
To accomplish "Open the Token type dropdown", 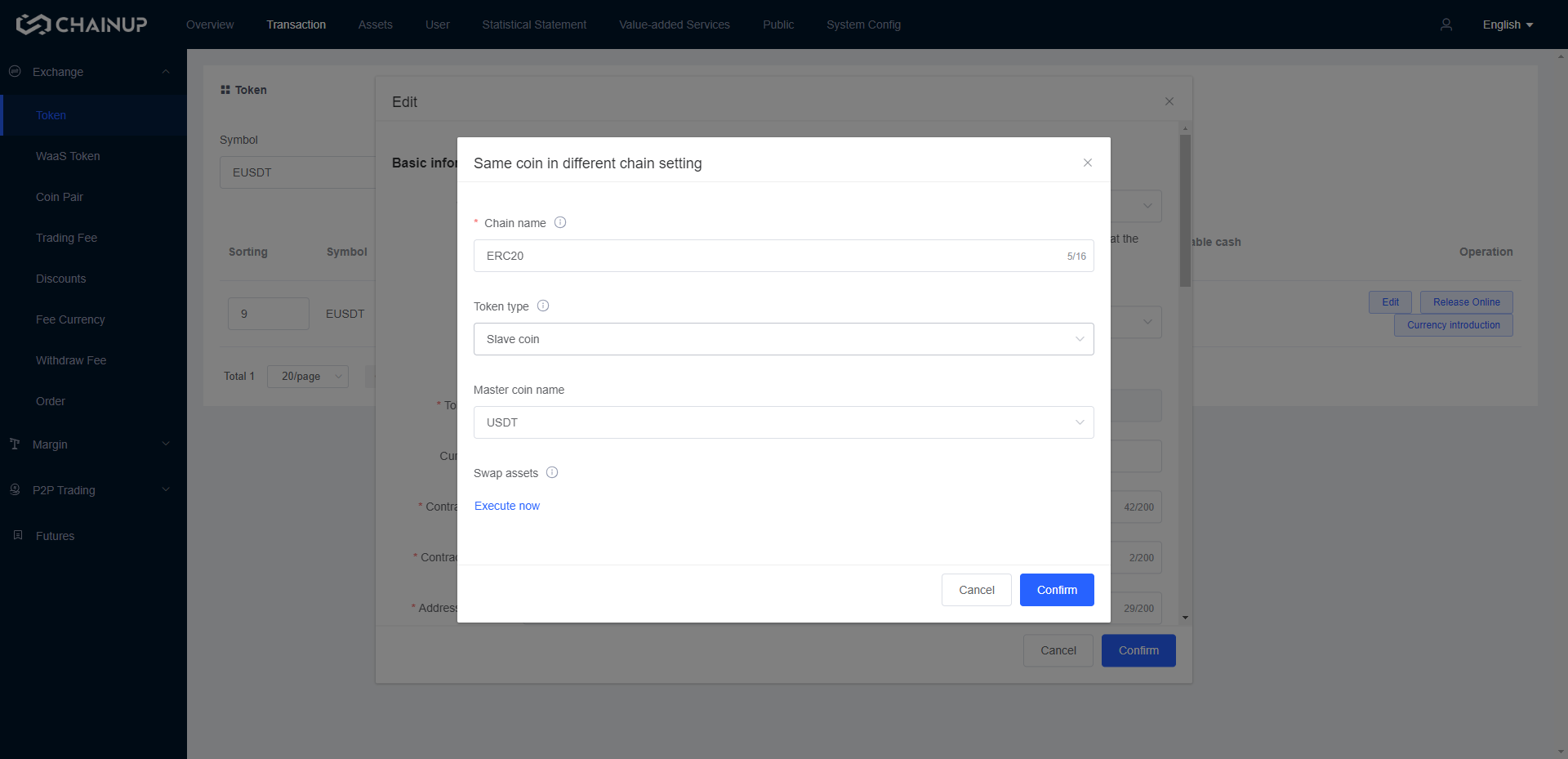I will tap(782, 339).
